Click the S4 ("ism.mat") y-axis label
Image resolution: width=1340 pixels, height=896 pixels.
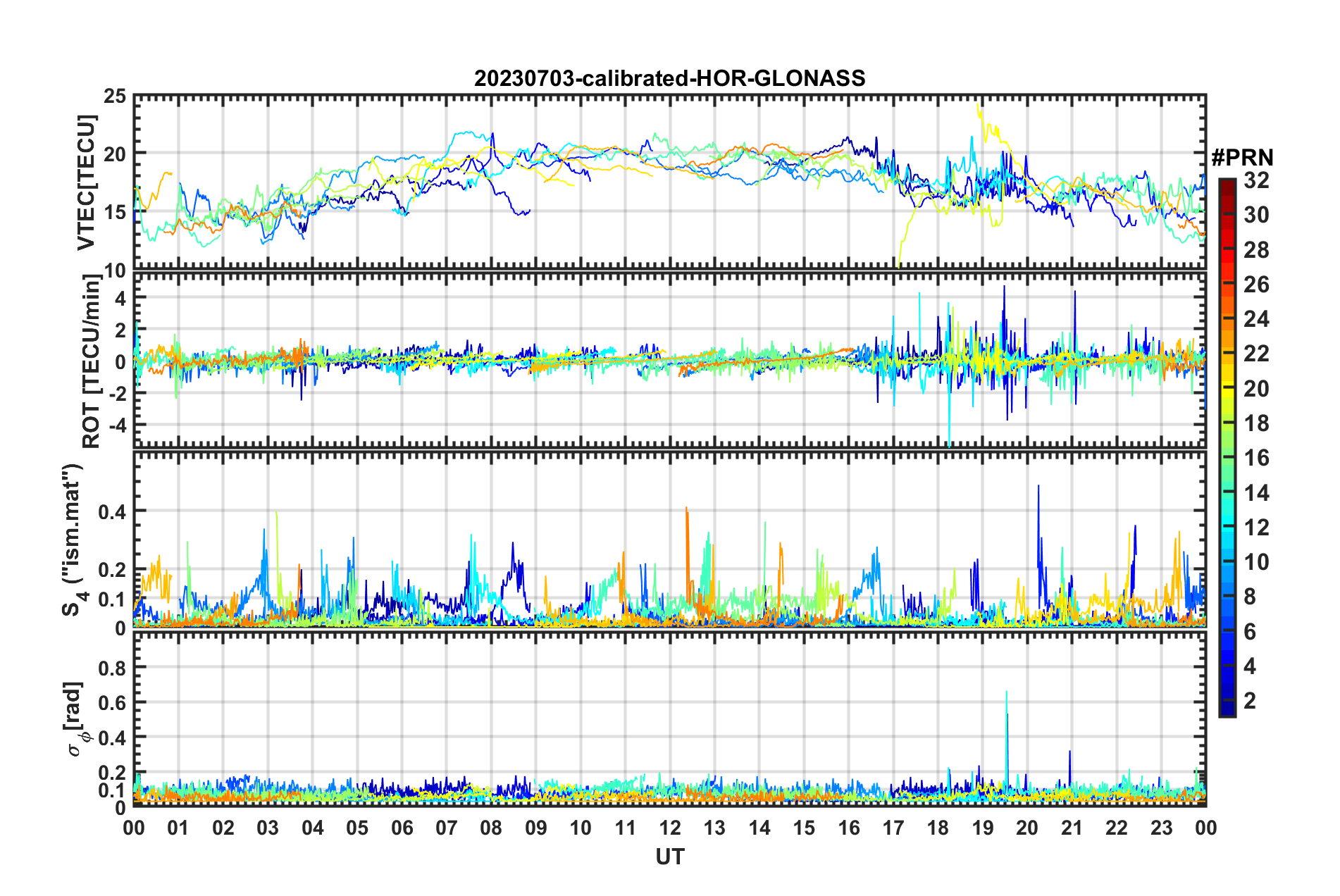[74, 540]
